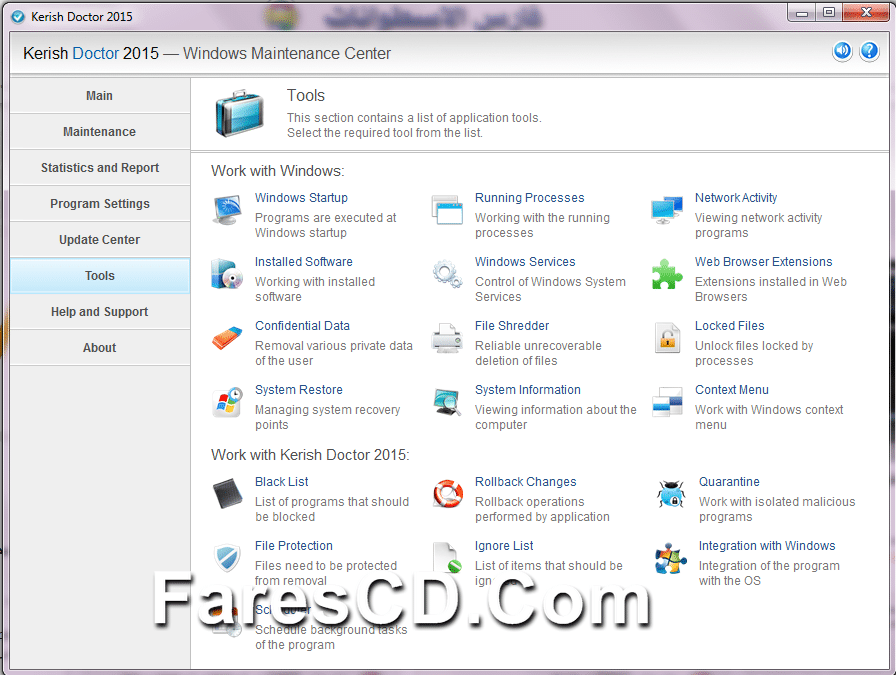Click the "Extensions installed in Web Browsers" description

point(771,289)
